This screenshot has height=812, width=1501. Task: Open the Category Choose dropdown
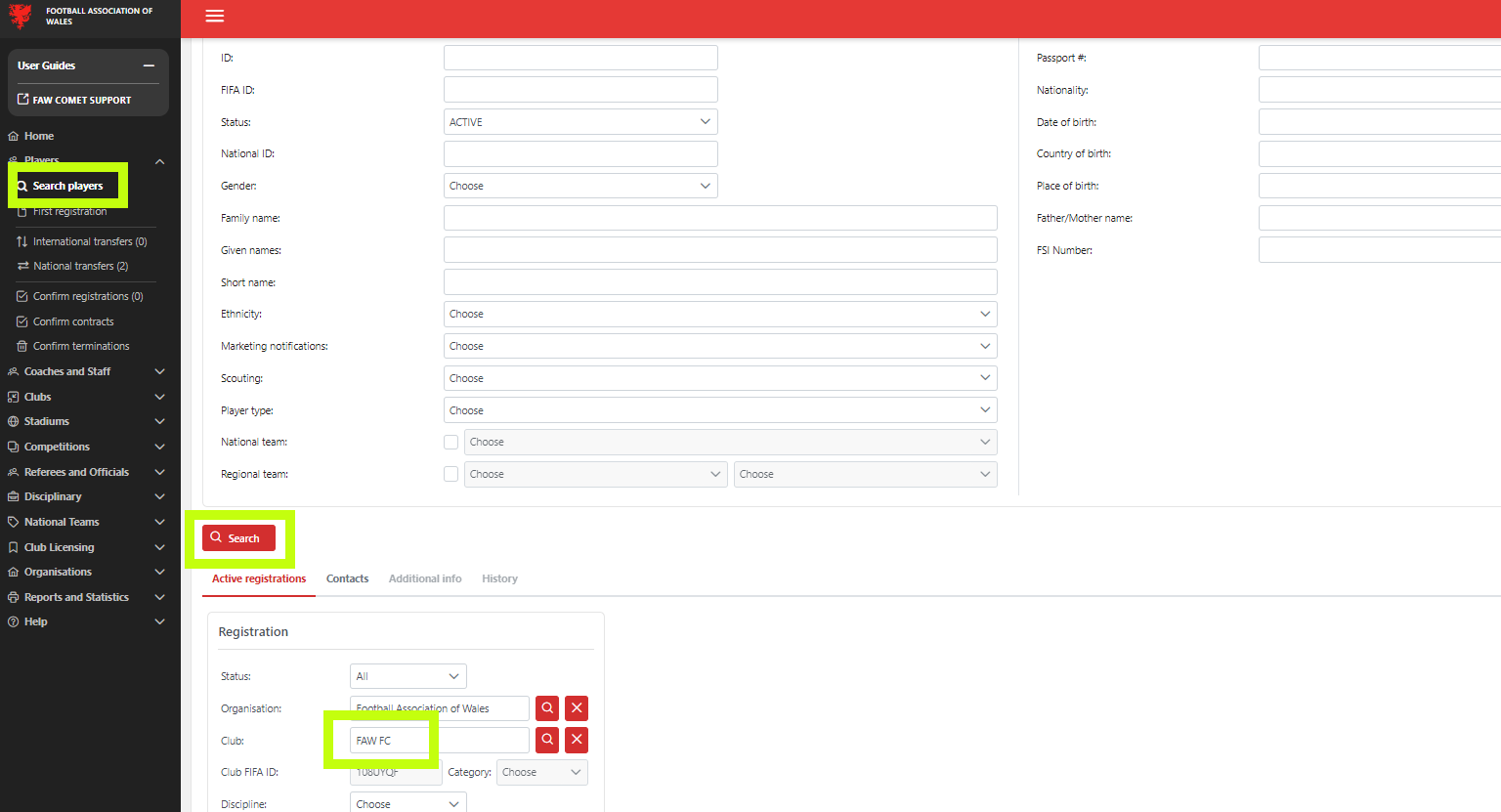click(542, 772)
